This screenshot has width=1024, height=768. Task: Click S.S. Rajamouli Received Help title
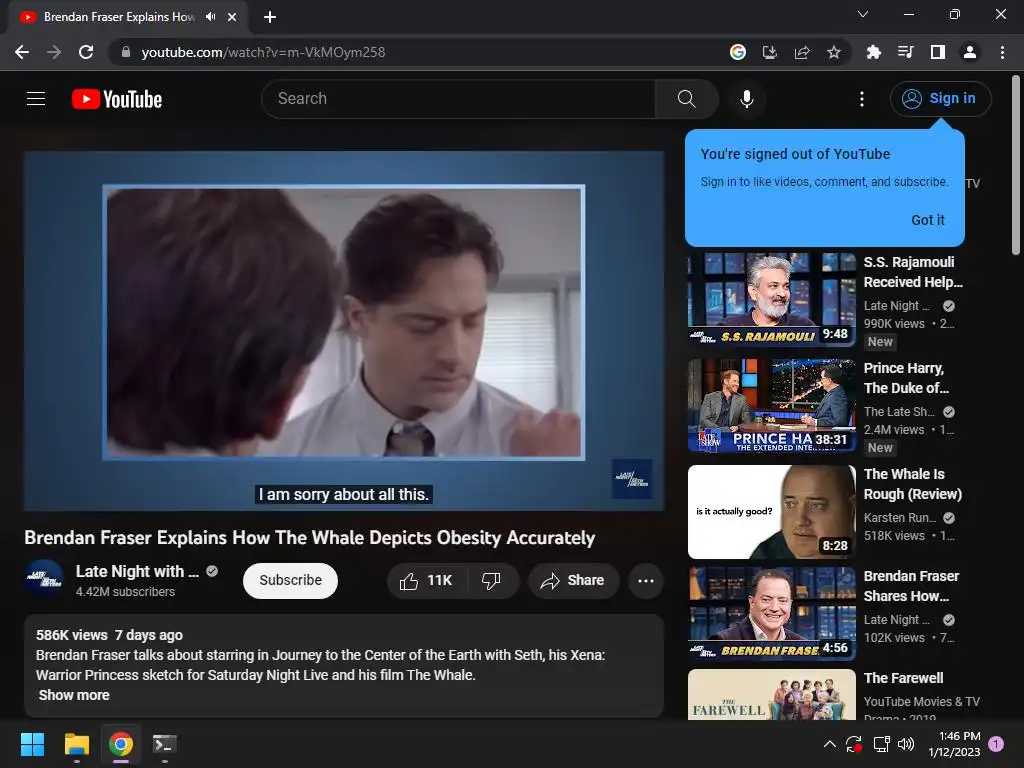tap(913, 272)
